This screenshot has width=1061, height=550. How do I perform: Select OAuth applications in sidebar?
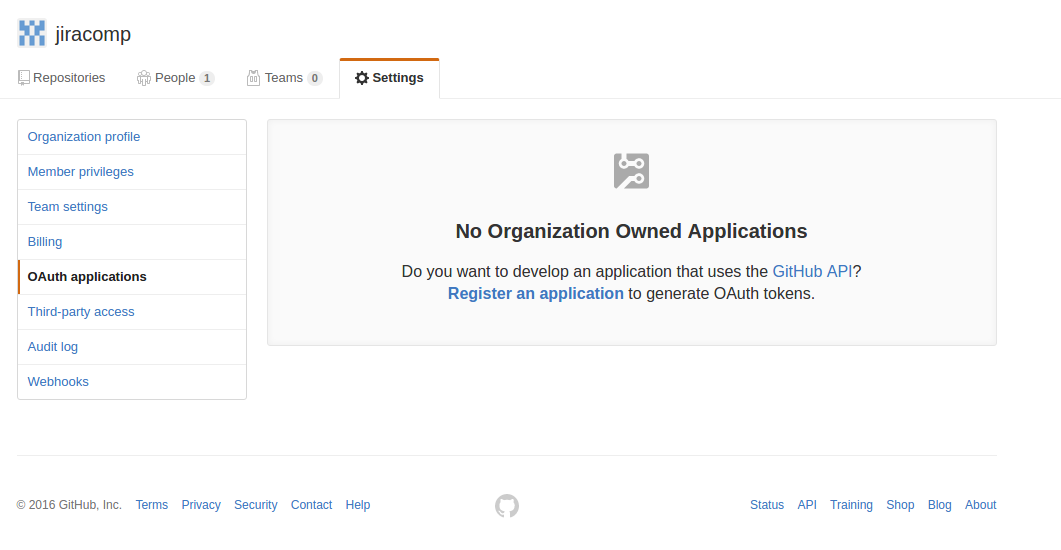(132, 277)
